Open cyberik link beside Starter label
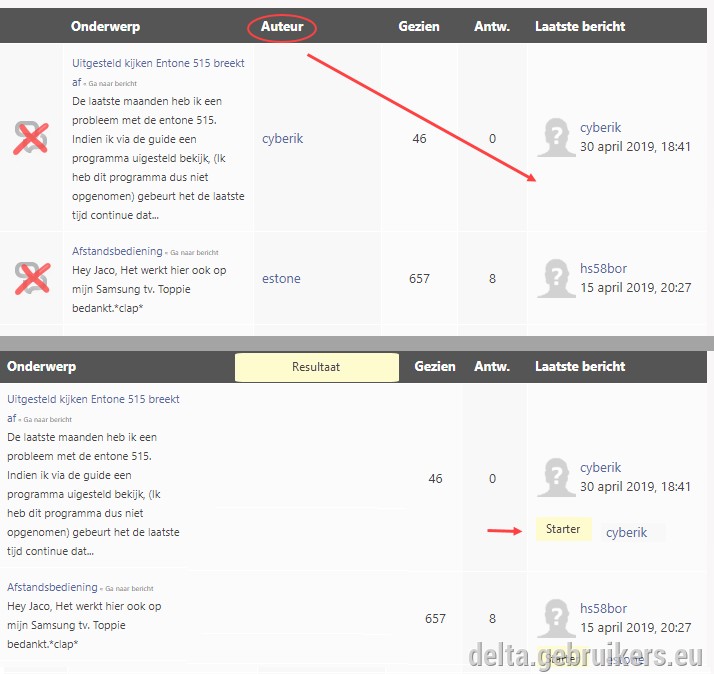 tap(626, 532)
